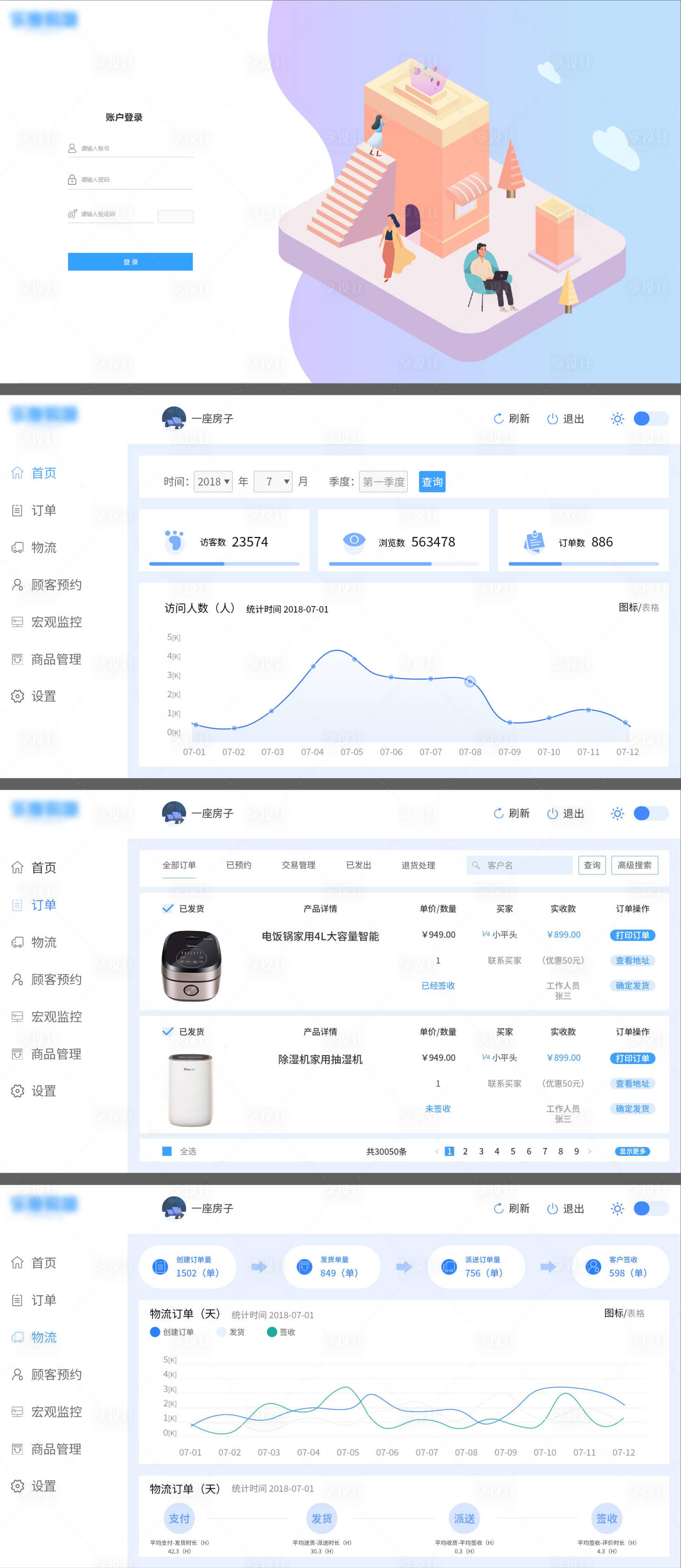Click the 派送订单量 truck icon on the logistics screen
The height and width of the screenshot is (1568, 681).
click(x=449, y=1267)
